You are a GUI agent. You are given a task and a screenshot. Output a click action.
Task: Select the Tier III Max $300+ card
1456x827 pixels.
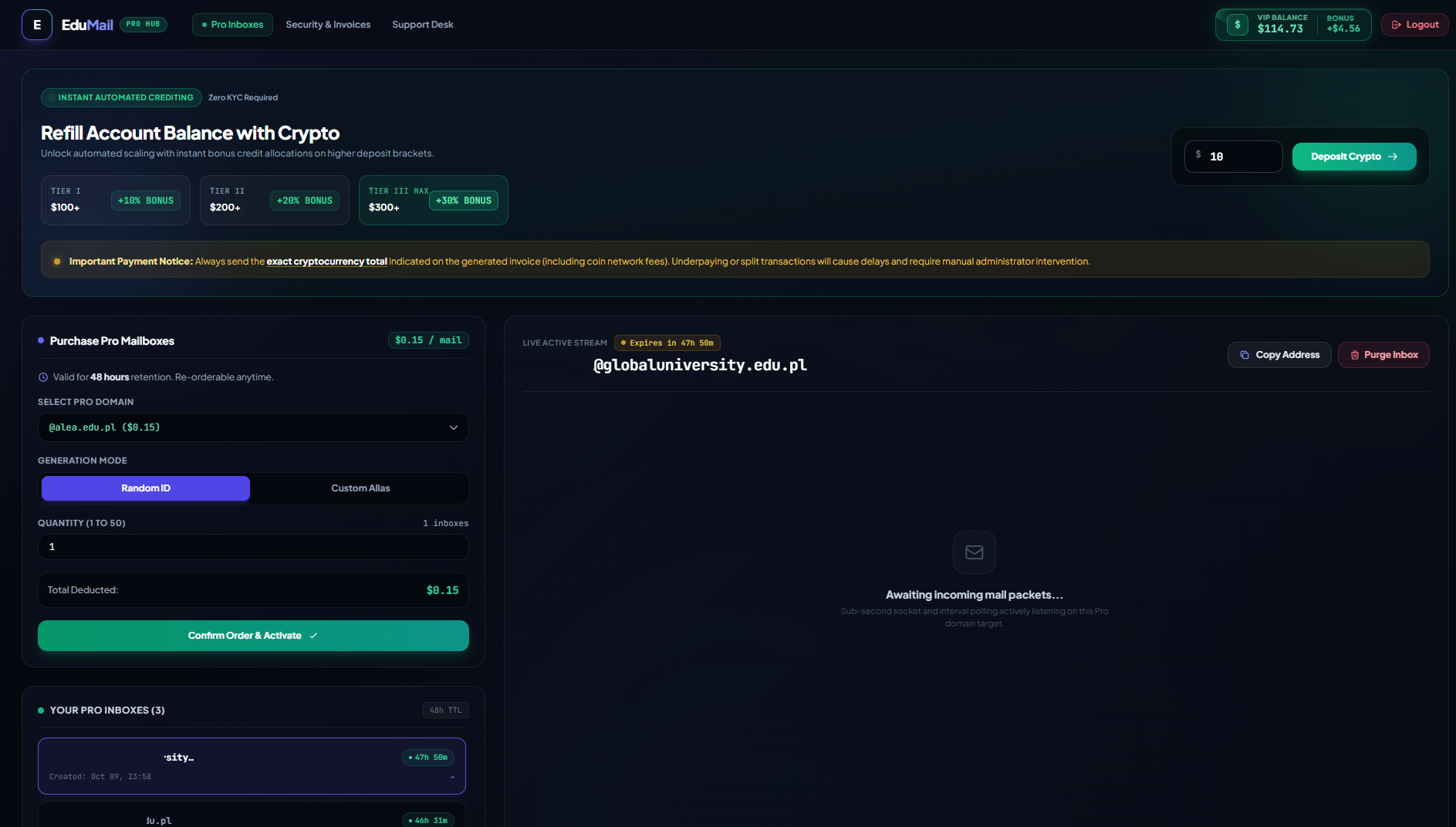coord(434,201)
